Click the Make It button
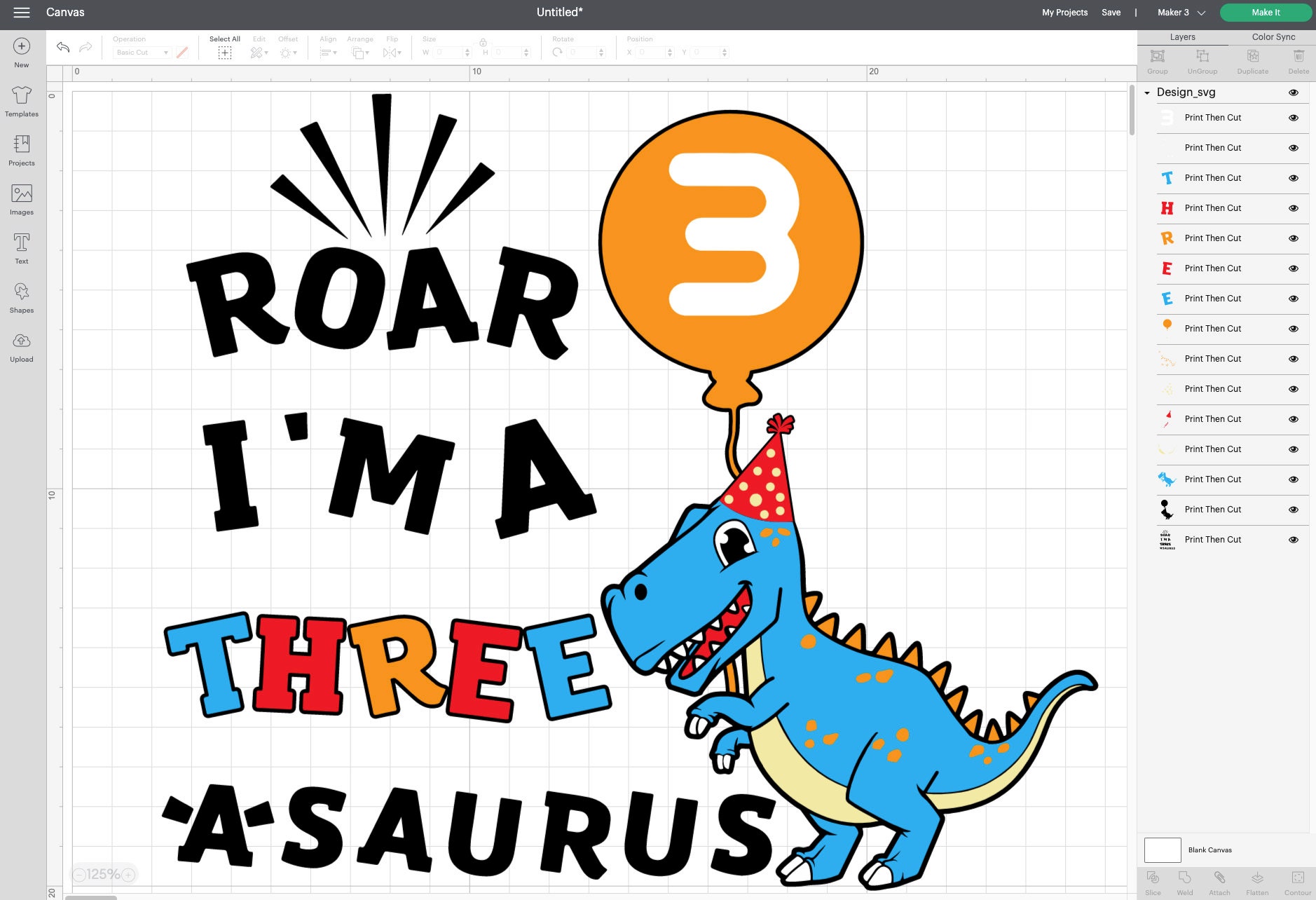 [x=1266, y=12]
